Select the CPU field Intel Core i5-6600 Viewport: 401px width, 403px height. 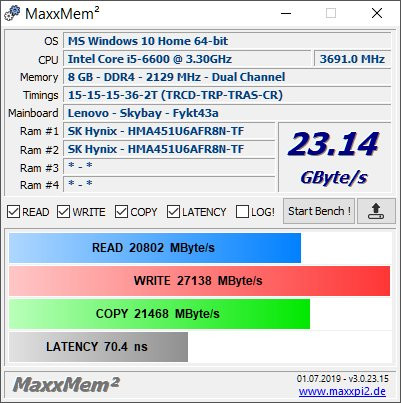[187, 59]
